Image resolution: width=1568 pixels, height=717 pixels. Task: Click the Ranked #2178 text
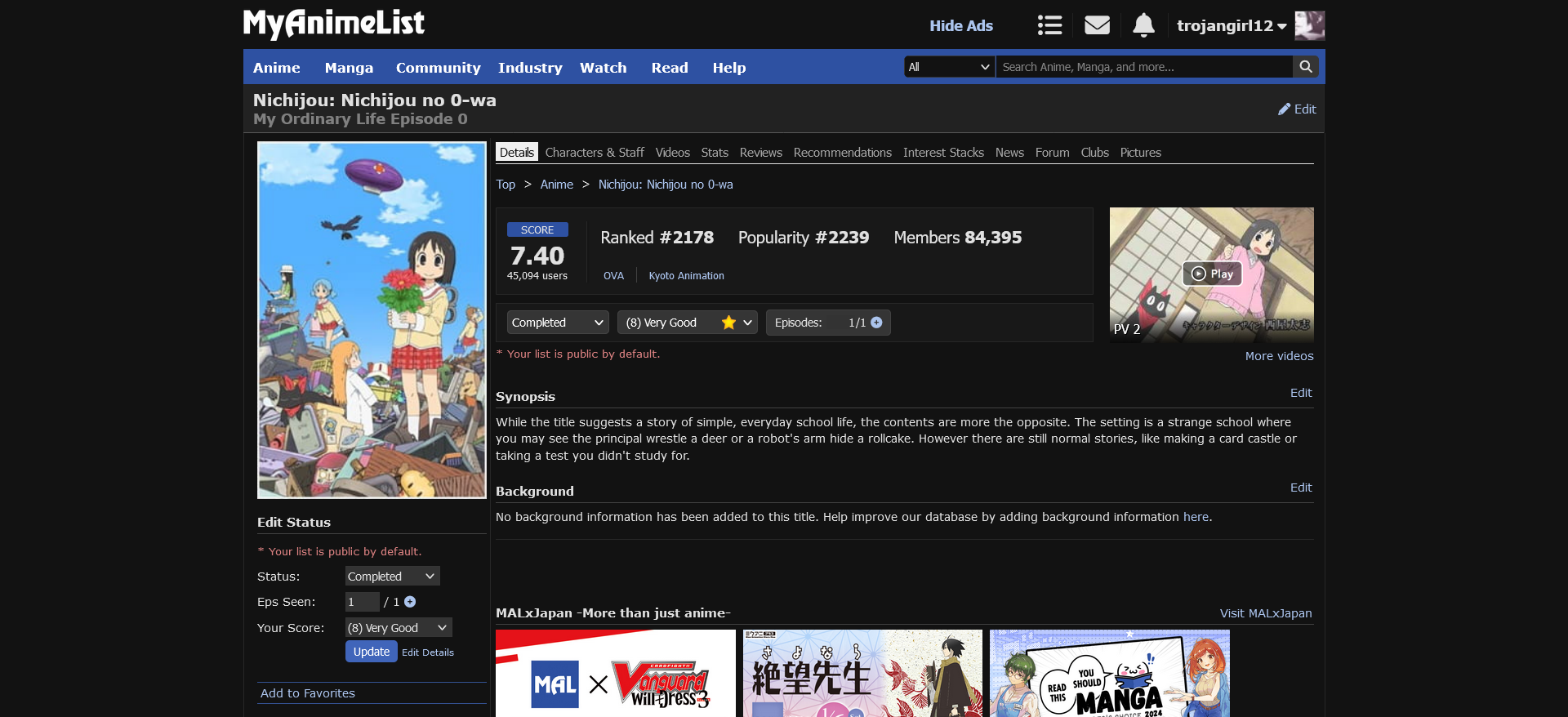pos(657,238)
